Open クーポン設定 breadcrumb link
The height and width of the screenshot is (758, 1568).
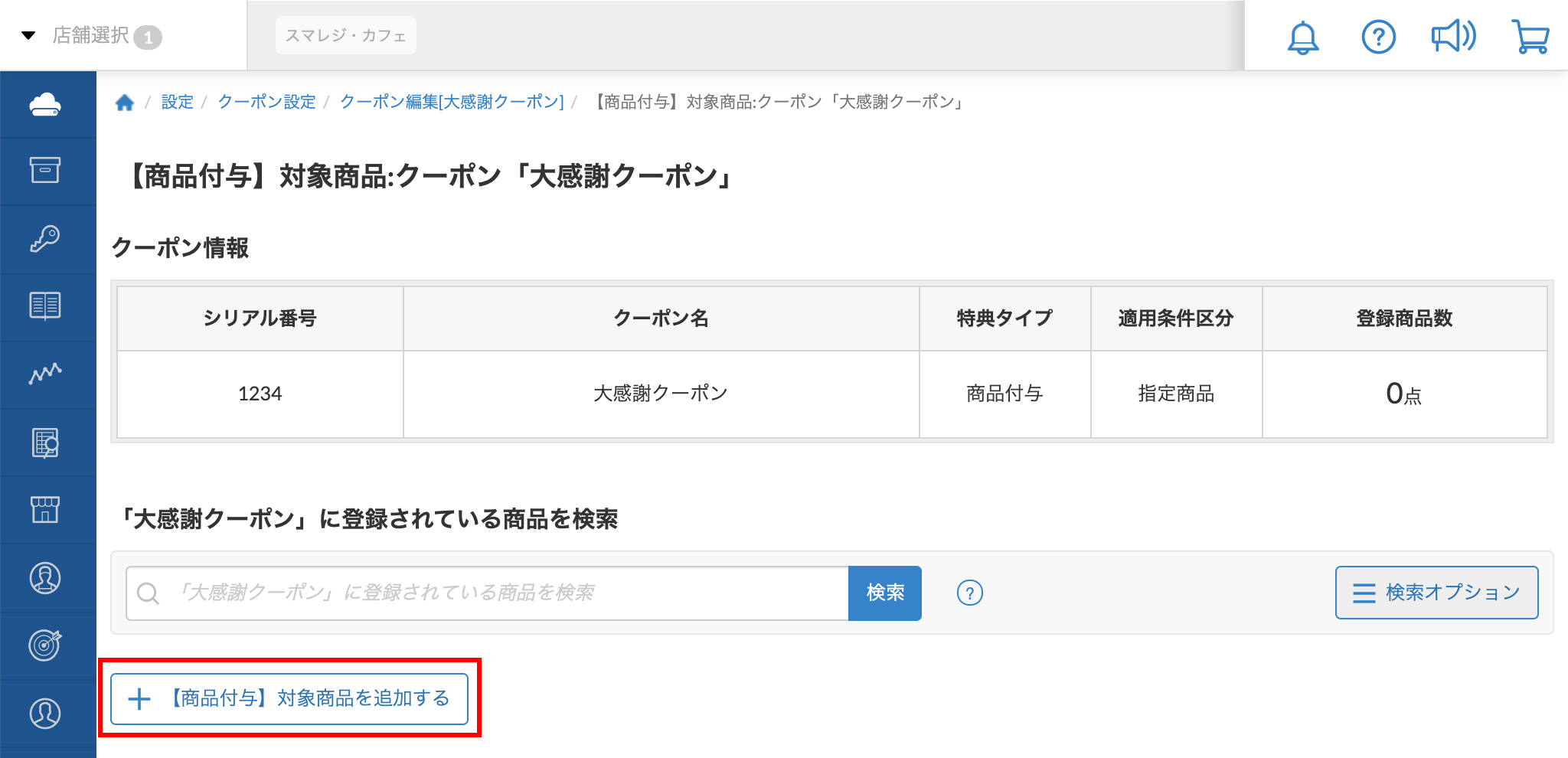point(266,102)
